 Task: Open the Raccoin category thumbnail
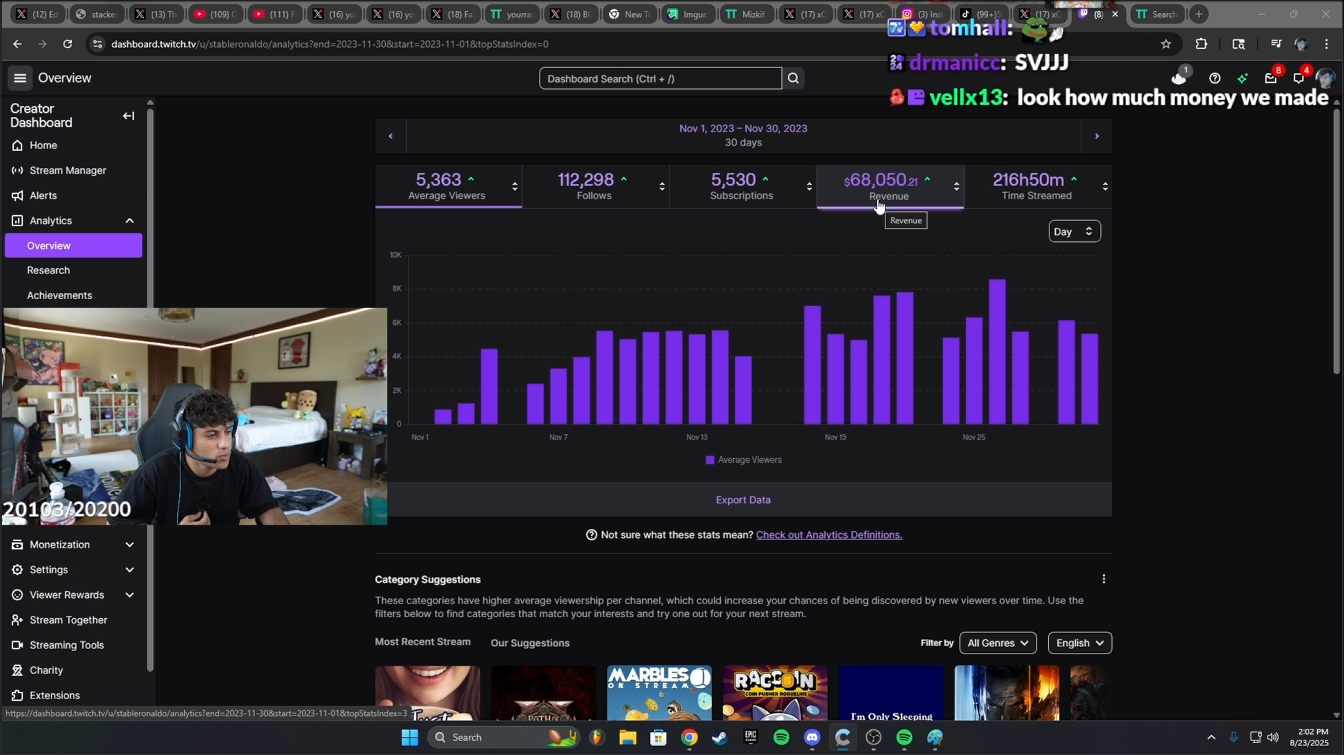(776, 693)
